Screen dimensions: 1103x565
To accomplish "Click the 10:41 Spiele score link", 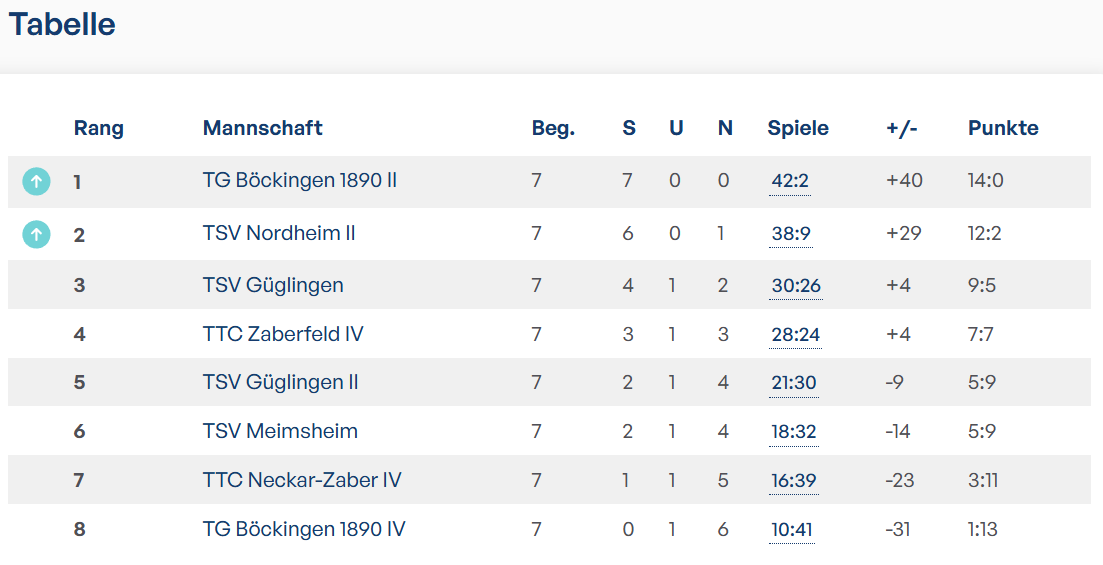I will [792, 530].
